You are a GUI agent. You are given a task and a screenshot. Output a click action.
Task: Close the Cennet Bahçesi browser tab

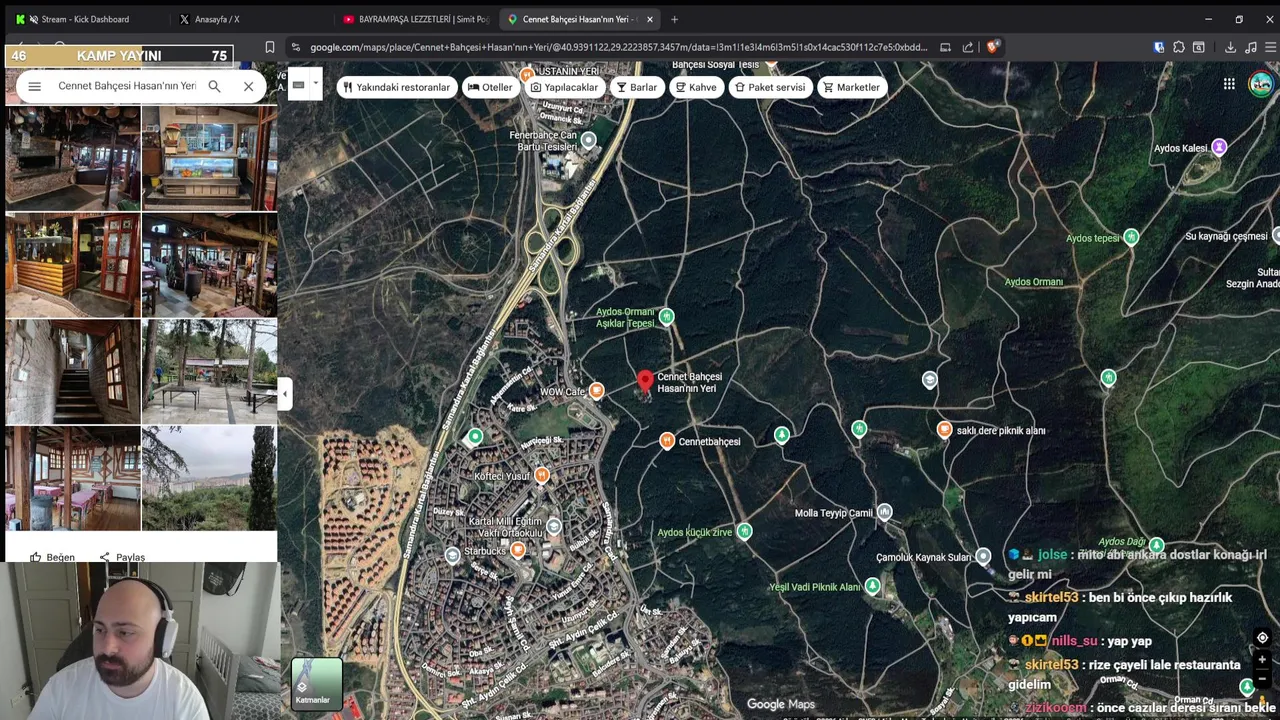[650, 19]
